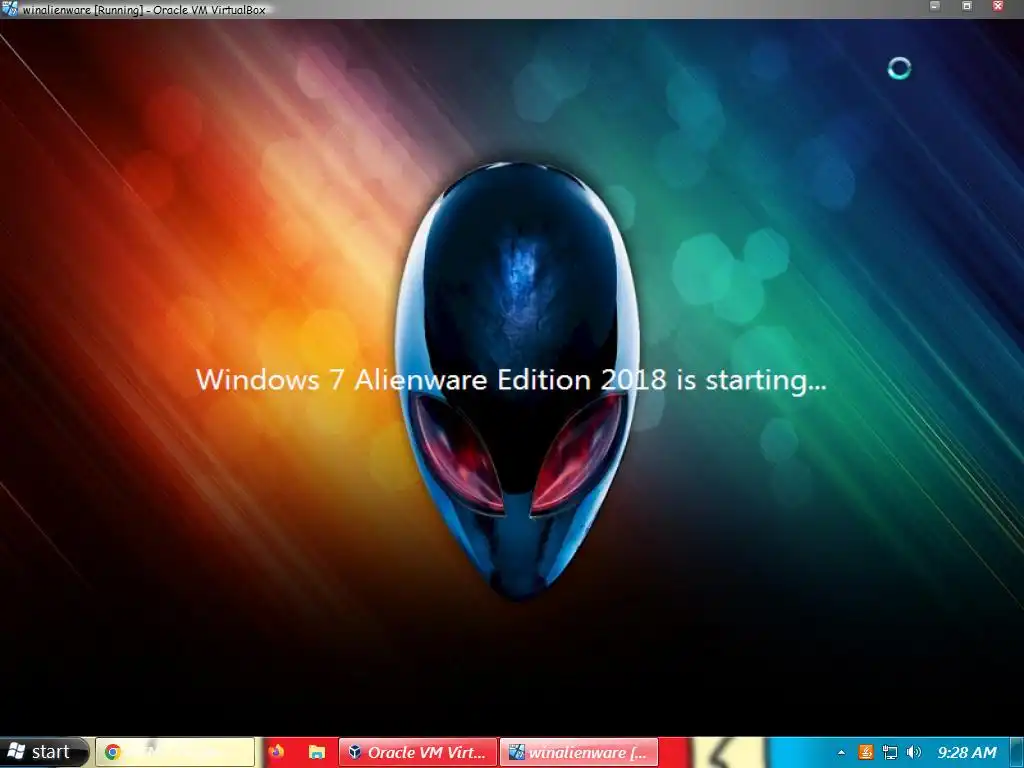Open the network connection tray icon
Screen dimensions: 1024x768
889,753
